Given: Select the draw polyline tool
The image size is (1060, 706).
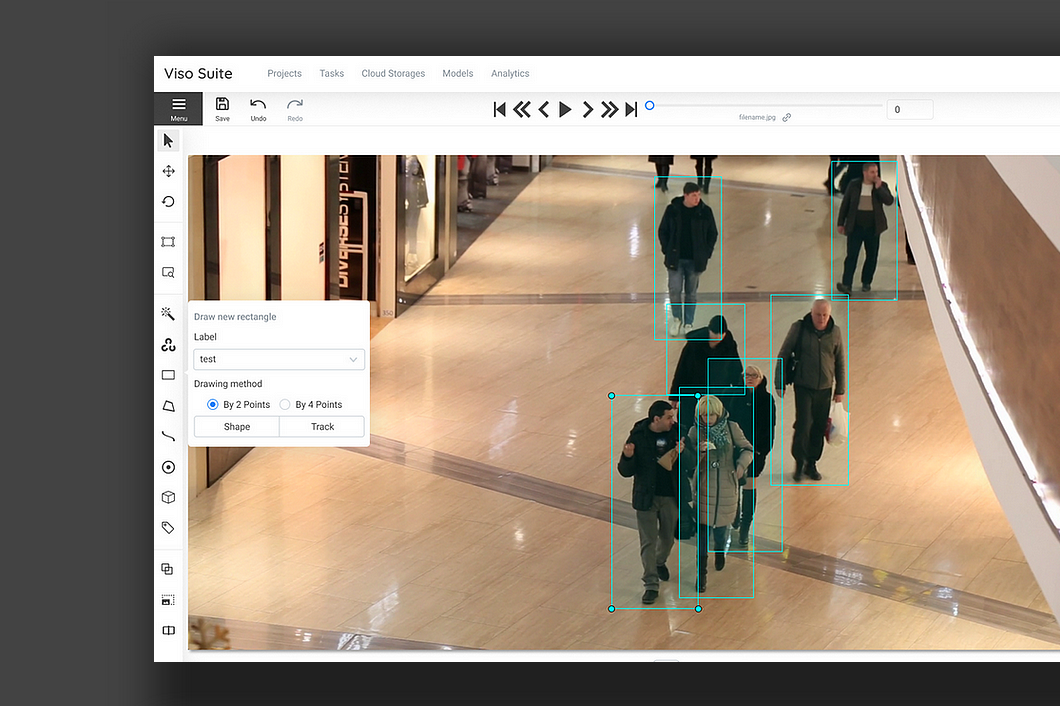Looking at the screenshot, I should pyautogui.click(x=168, y=436).
